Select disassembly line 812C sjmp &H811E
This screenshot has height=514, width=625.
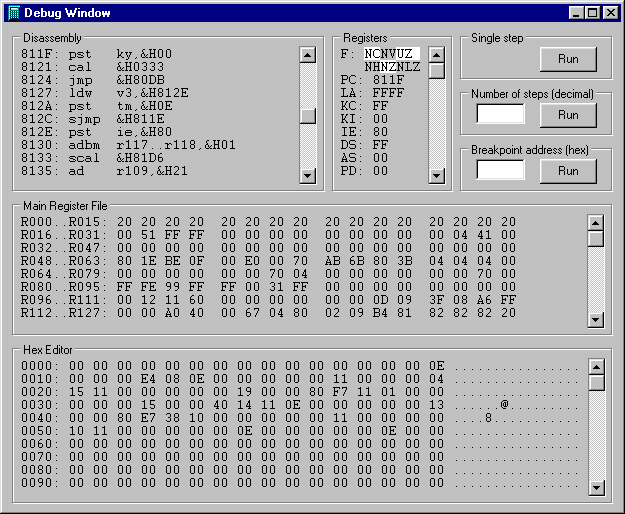[x=93, y=119]
